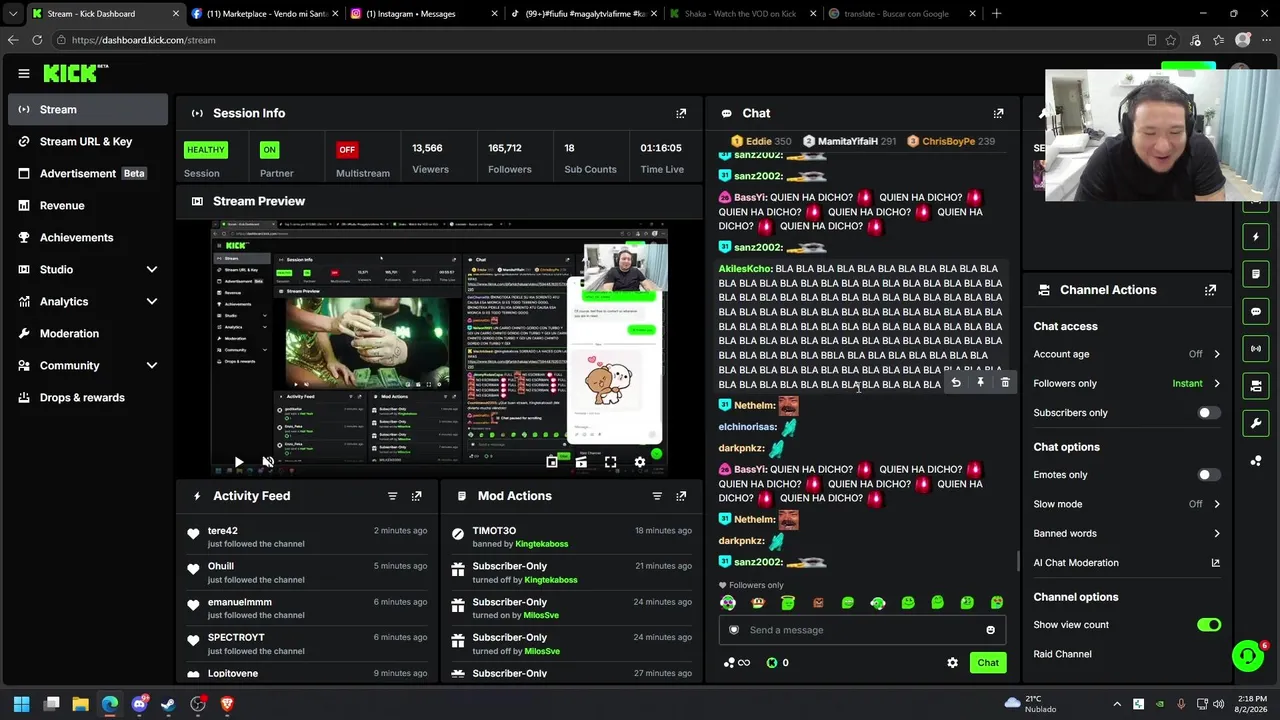
Task: Pop out the Activity Feed panel
Action: 416,496
